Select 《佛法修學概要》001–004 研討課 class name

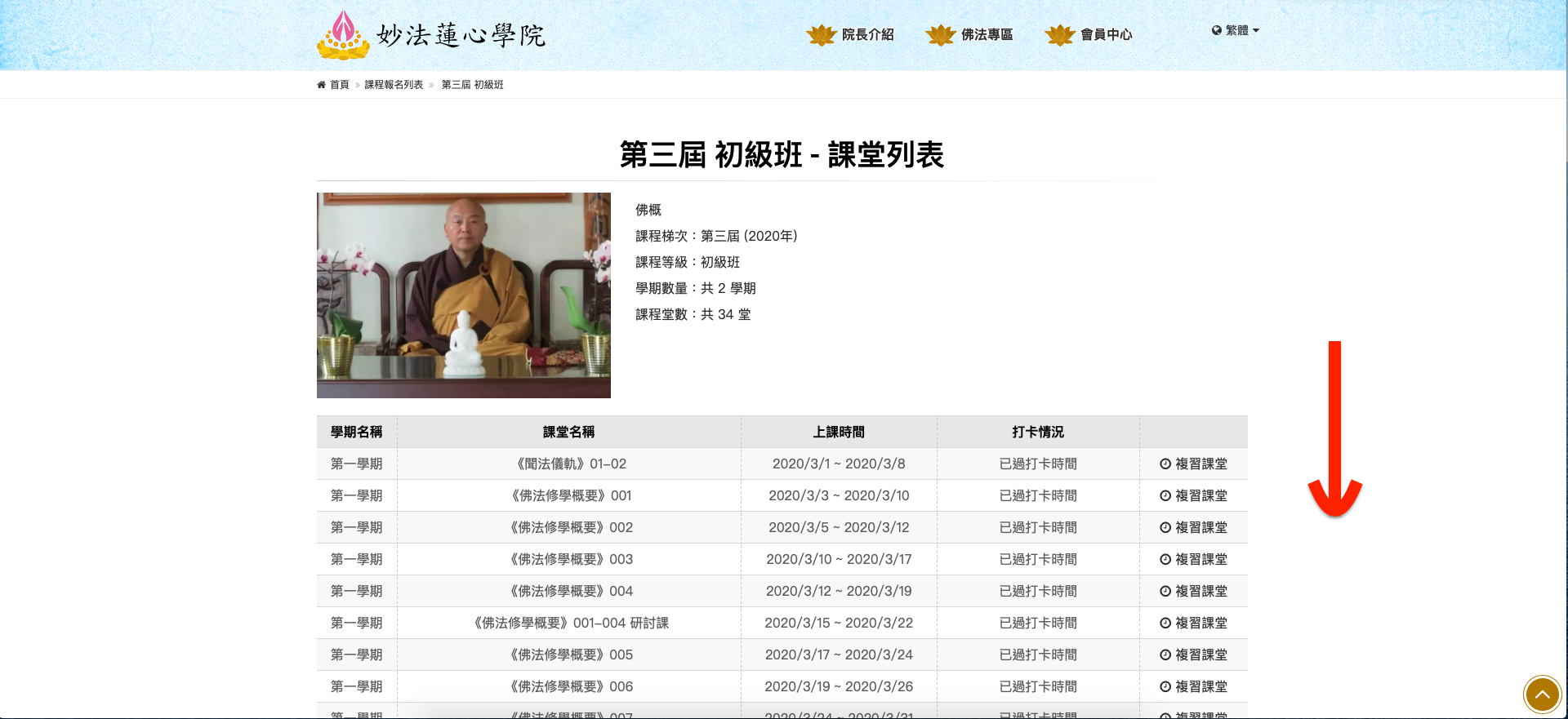click(569, 623)
